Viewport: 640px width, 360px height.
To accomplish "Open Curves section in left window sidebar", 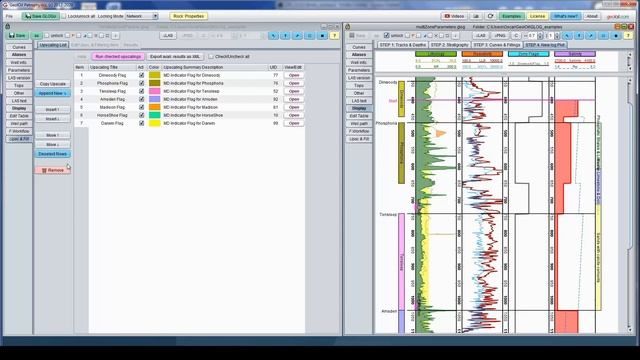I will coord(19,47).
